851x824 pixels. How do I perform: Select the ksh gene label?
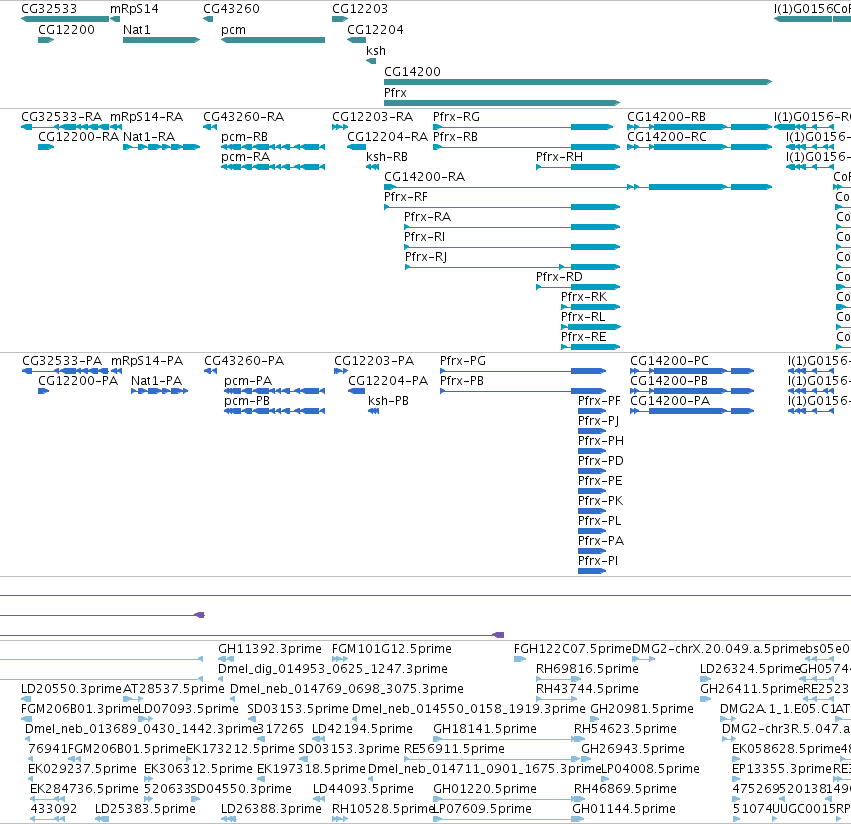click(x=376, y=50)
